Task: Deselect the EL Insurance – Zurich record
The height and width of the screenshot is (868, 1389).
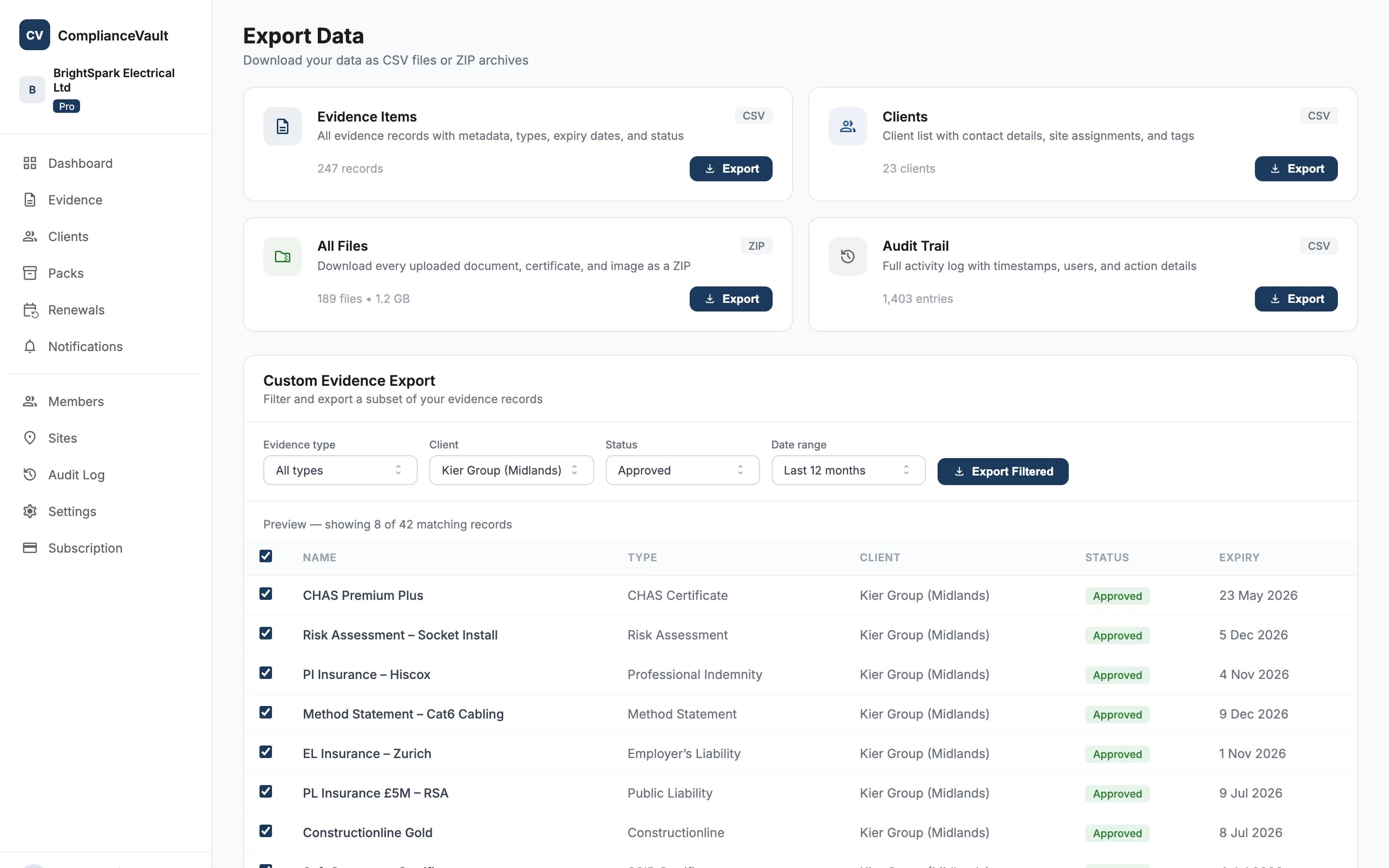Action: [x=266, y=752]
